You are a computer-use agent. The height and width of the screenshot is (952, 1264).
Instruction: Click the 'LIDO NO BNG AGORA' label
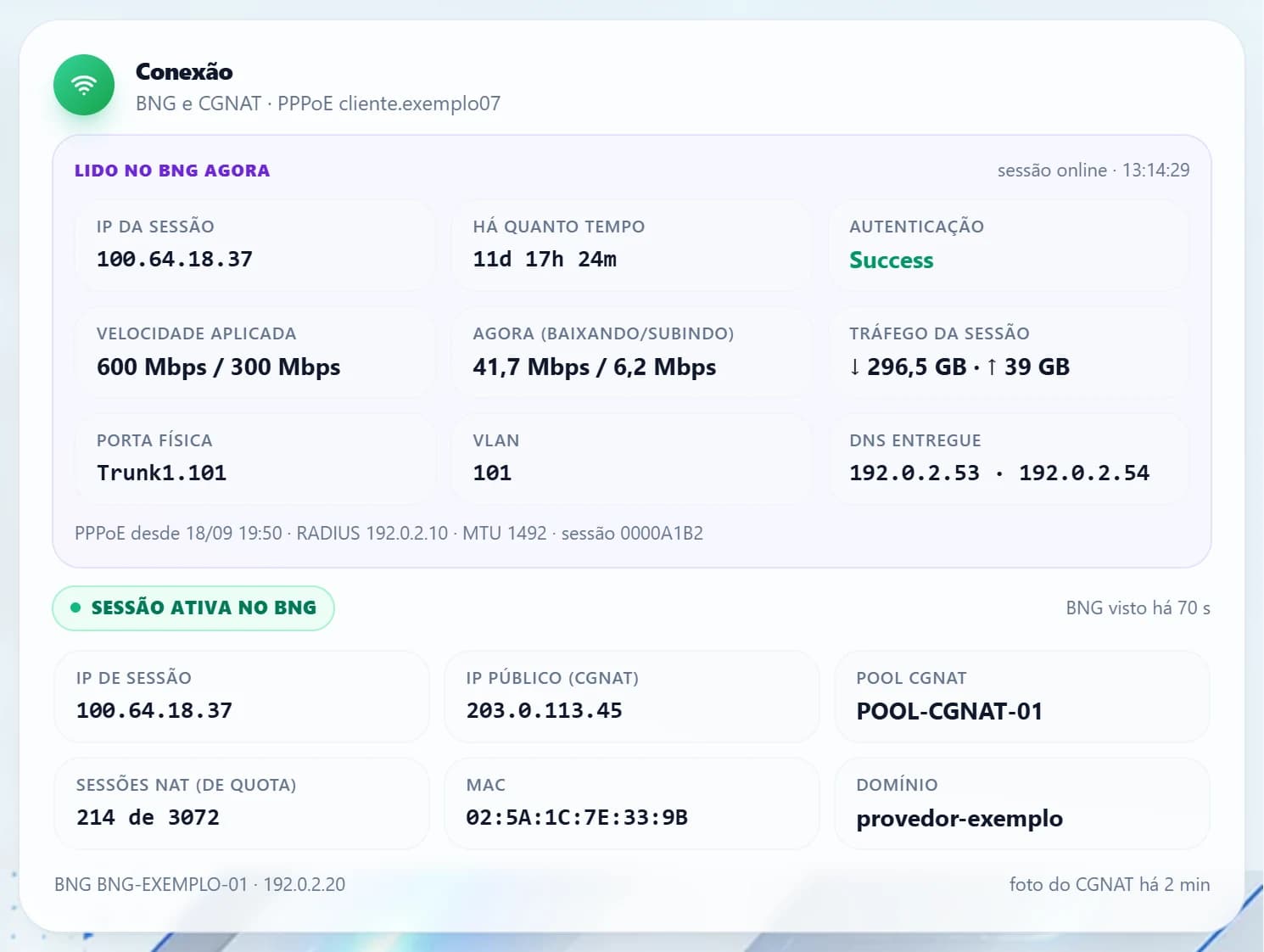(x=172, y=171)
